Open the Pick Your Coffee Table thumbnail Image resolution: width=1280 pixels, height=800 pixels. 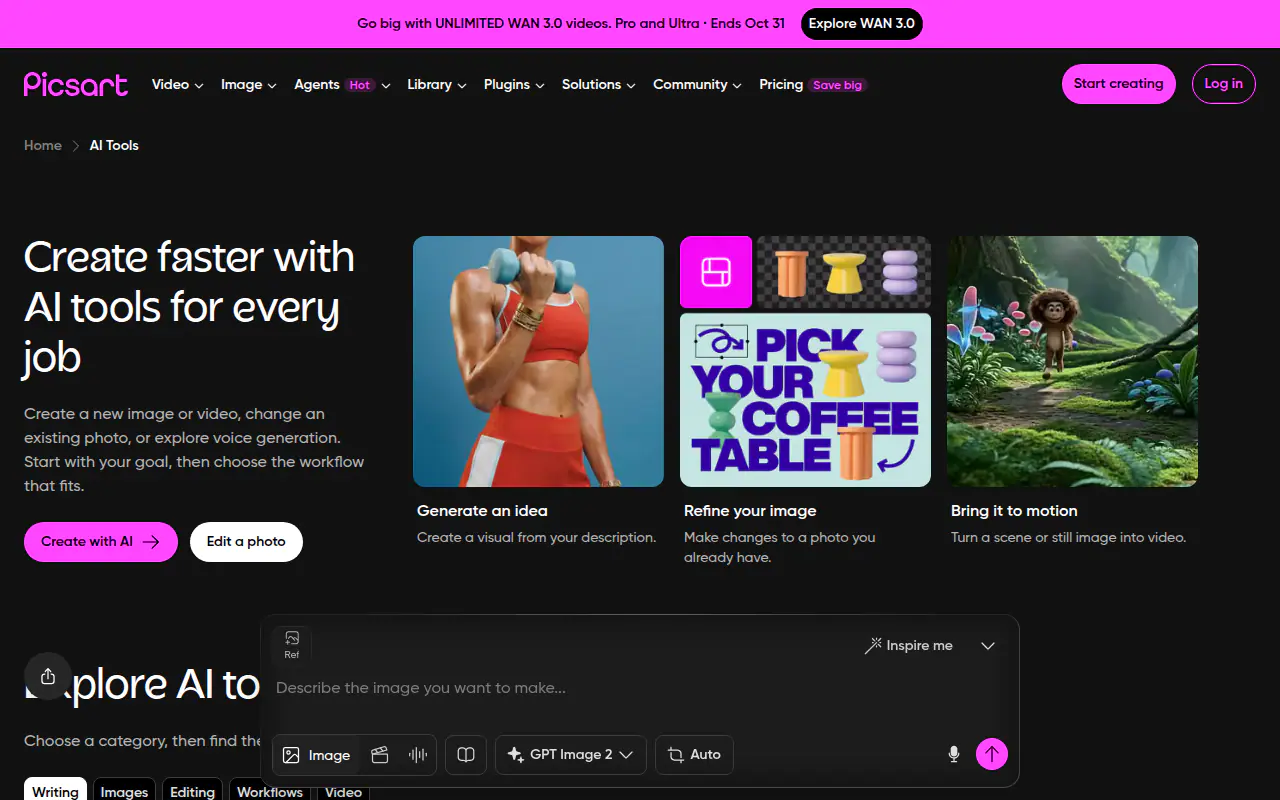click(x=805, y=400)
